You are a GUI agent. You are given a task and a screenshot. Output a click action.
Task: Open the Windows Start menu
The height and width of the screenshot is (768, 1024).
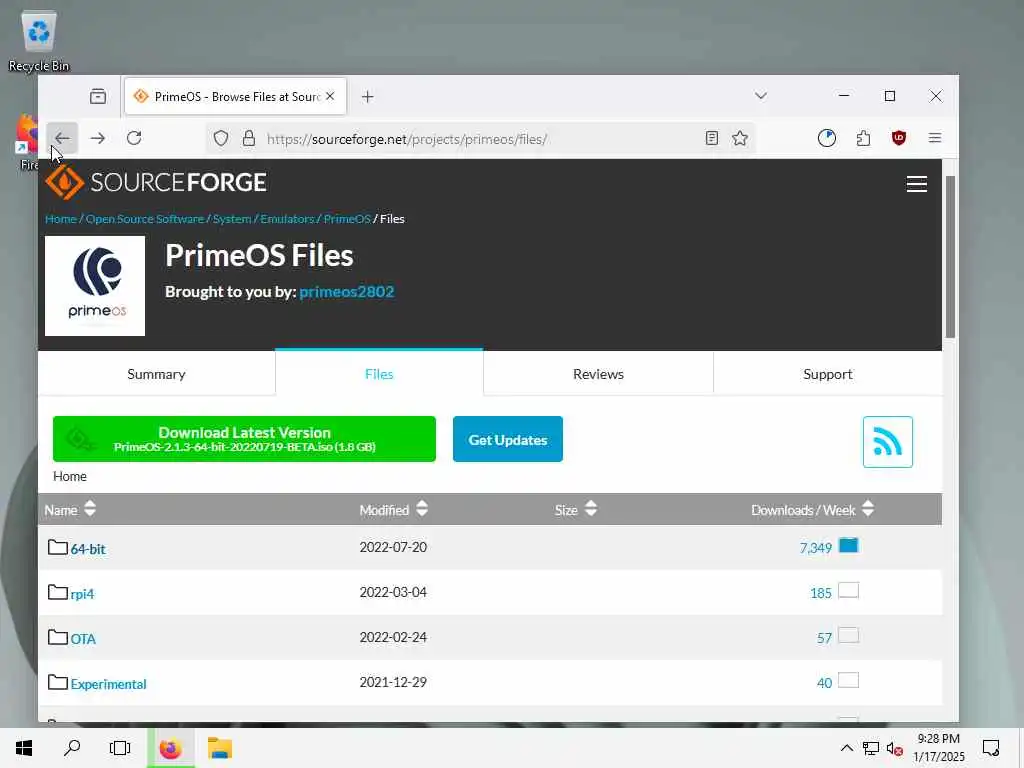[x=24, y=748]
